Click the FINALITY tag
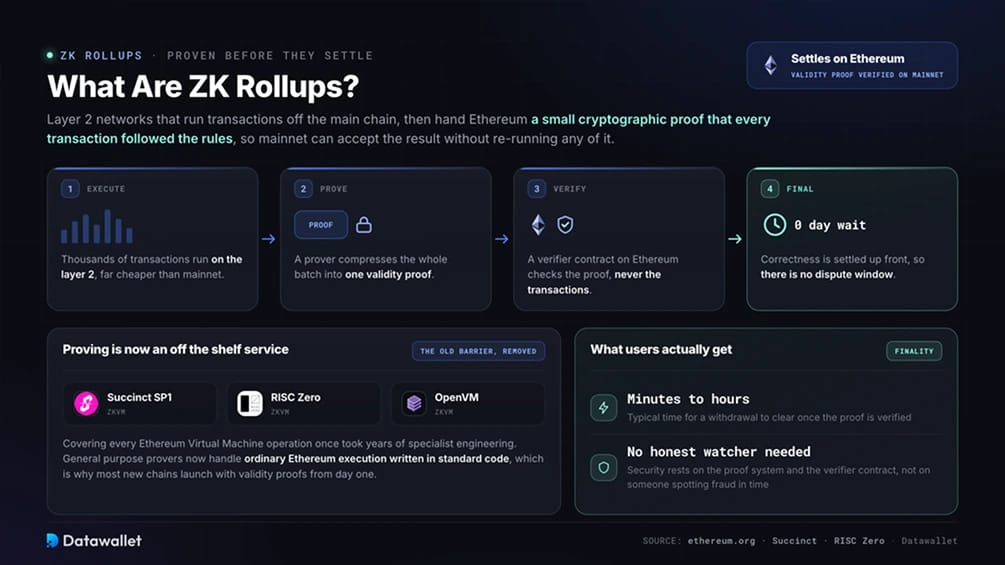1005x565 pixels. click(x=914, y=351)
